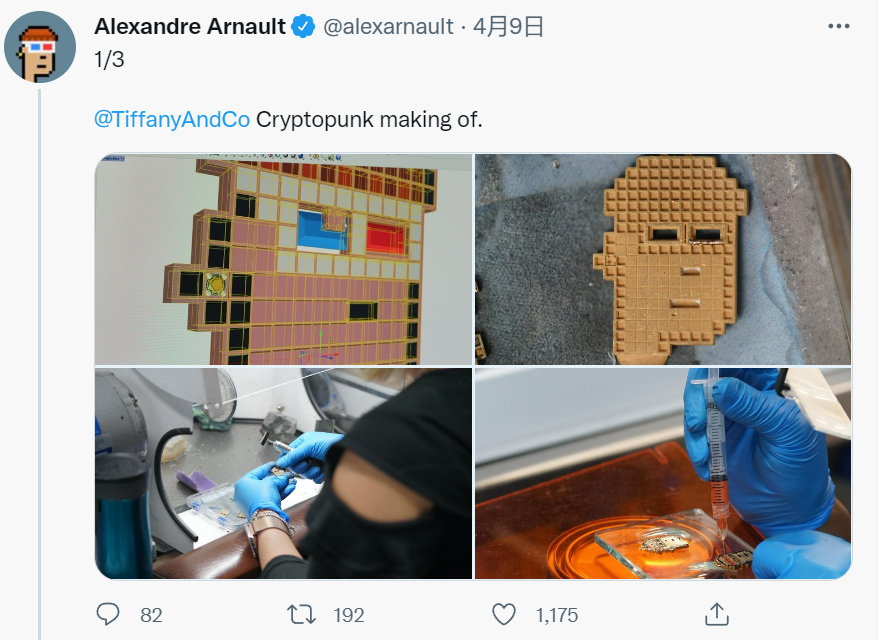Screen dimensions: 878x640
Task: Open the syringe enamel filling photo
Action: click(x=663, y=473)
